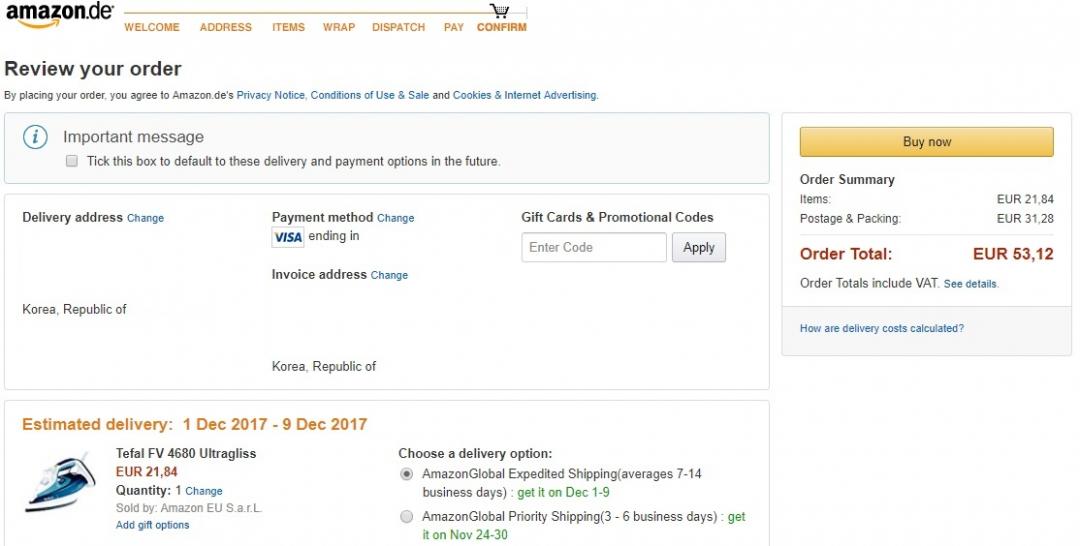Go to the ITEMS checkout step
Image resolution: width=1080 pixels, height=546 pixels.
click(288, 27)
